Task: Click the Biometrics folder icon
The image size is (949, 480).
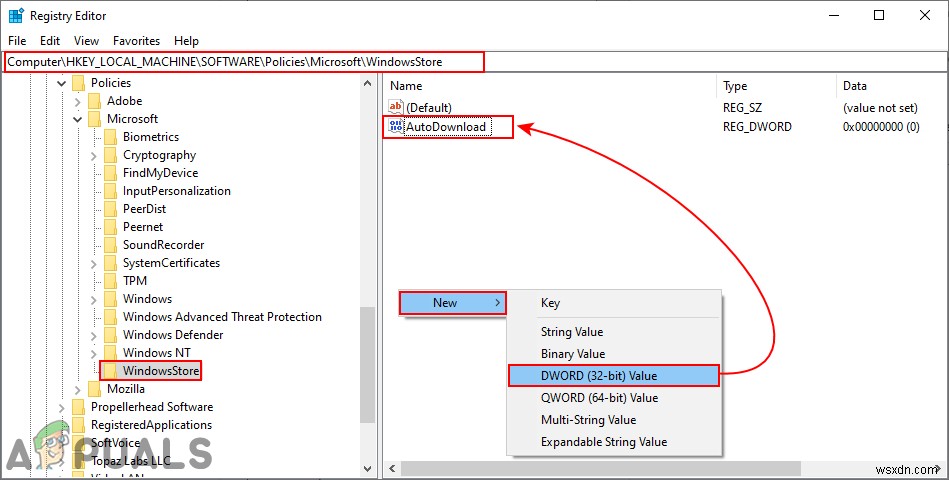Action: pyautogui.click(x=110, y=137)
